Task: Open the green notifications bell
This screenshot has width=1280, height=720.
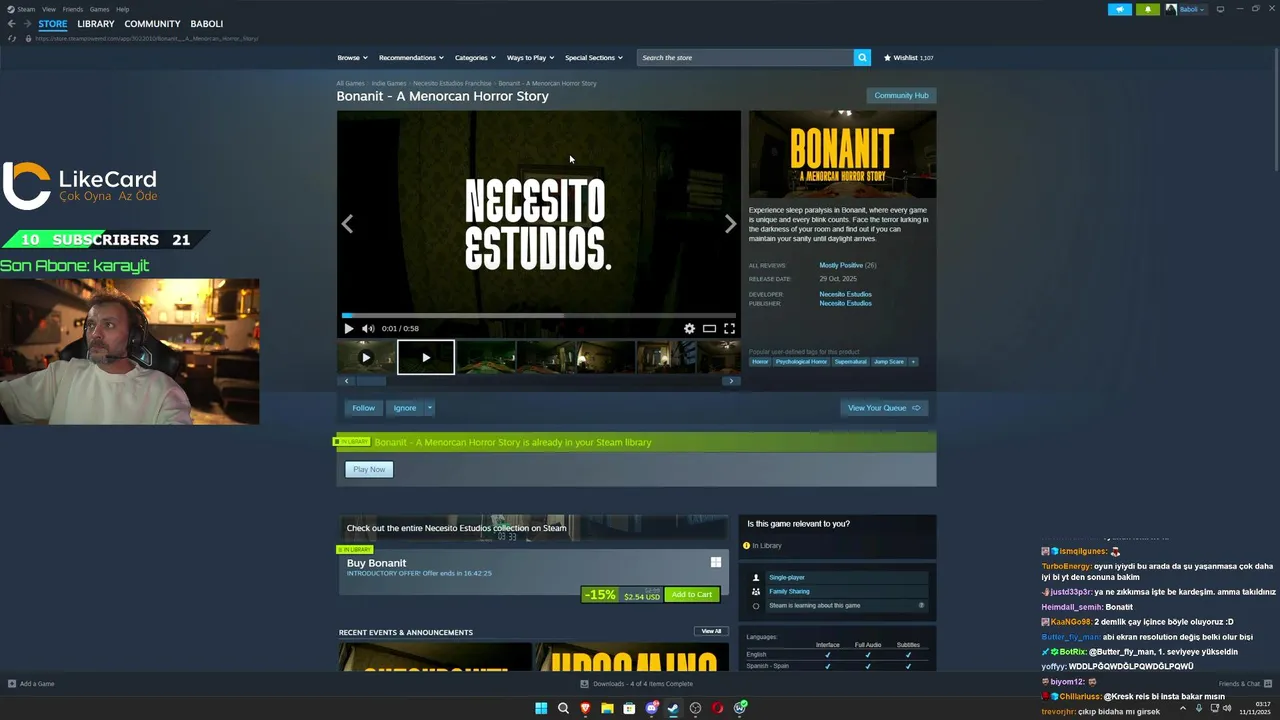Action: (x=1147, y=9)
